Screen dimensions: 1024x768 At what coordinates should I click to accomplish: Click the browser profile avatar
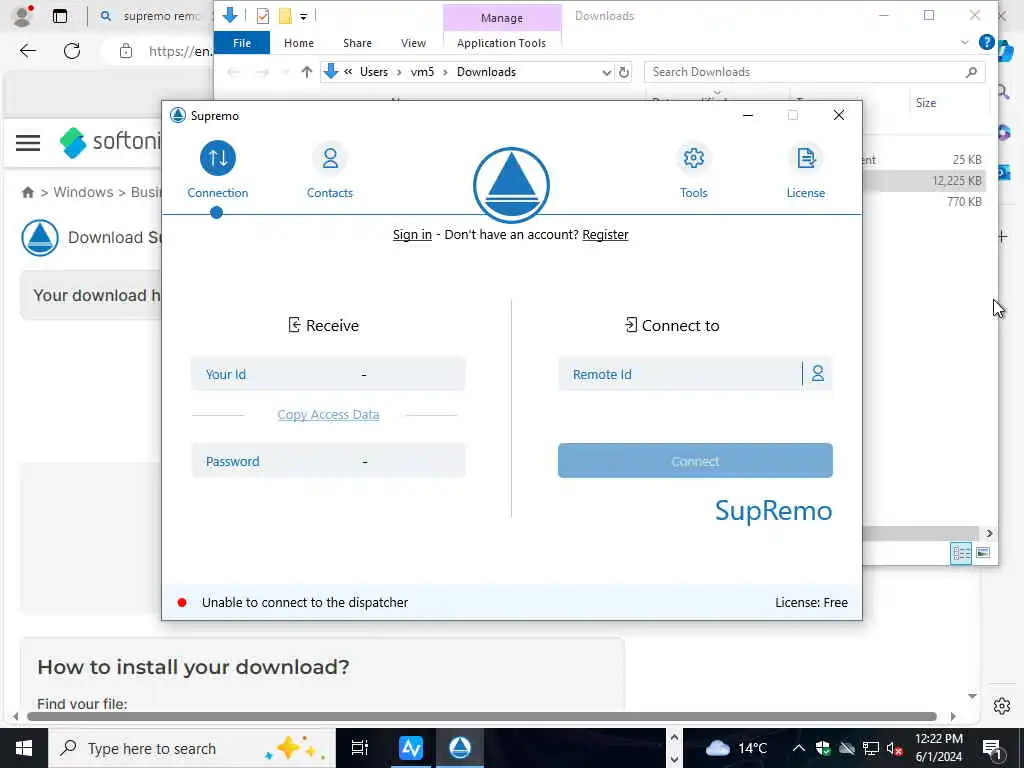(24, 16)
